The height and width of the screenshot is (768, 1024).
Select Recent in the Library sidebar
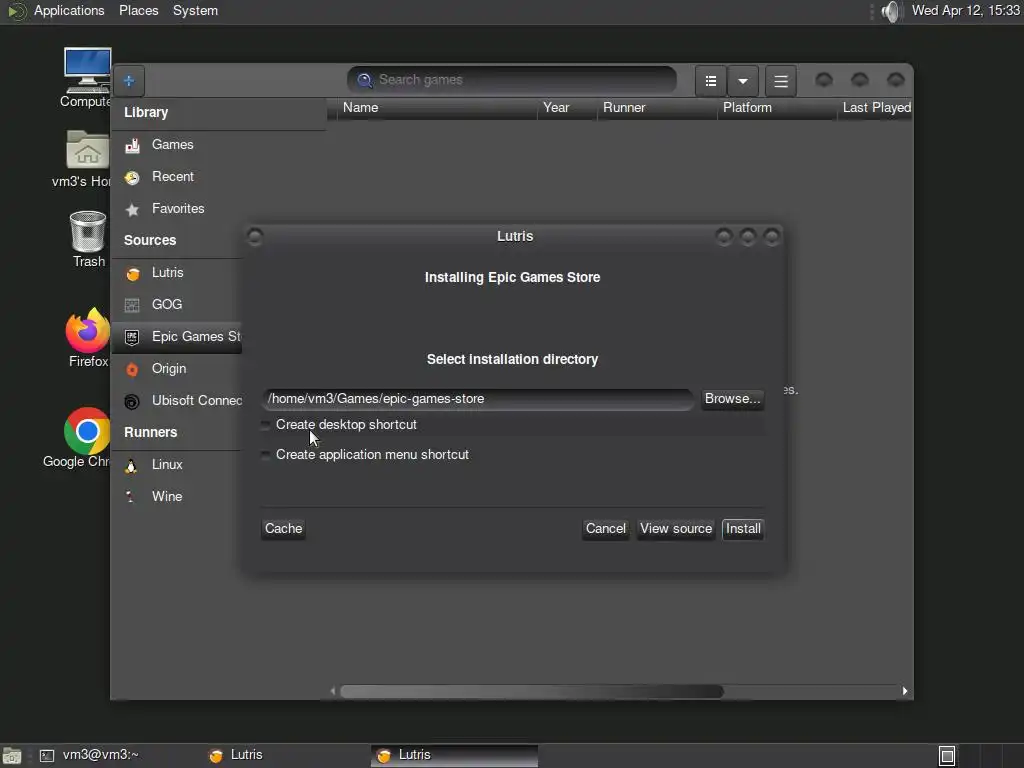(219, 177)
